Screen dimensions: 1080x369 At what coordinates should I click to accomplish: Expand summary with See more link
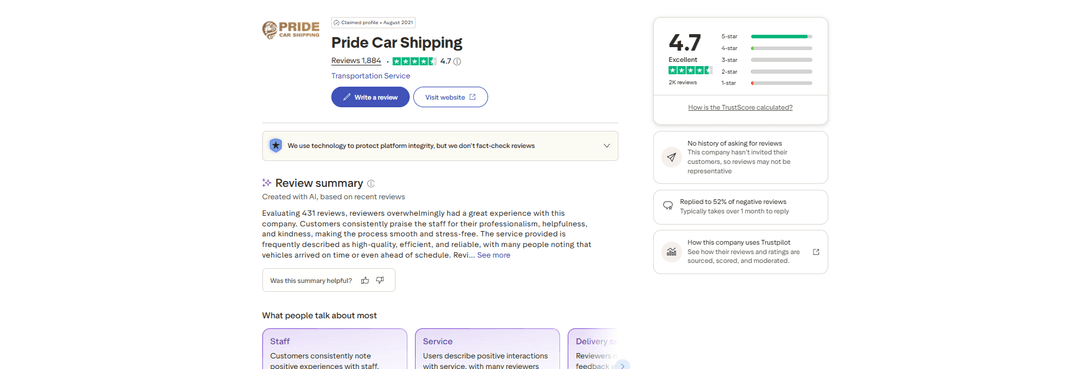point(494,255)
